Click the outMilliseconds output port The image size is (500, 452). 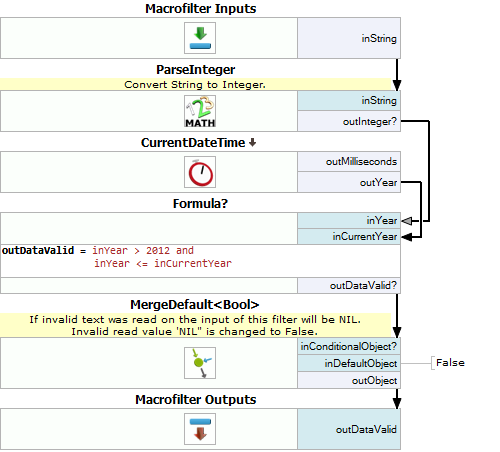(349, 162)
